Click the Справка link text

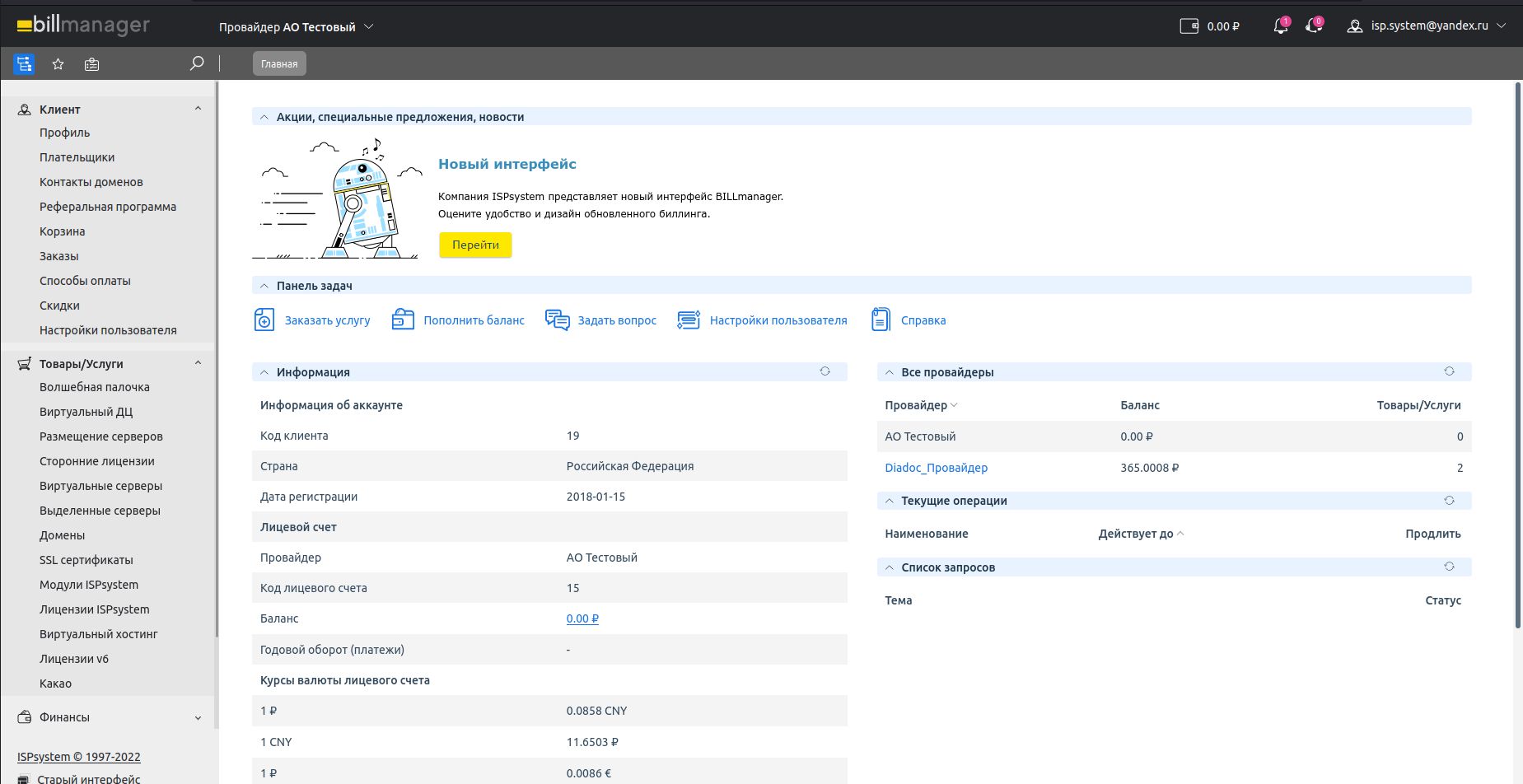coord(923,320)
